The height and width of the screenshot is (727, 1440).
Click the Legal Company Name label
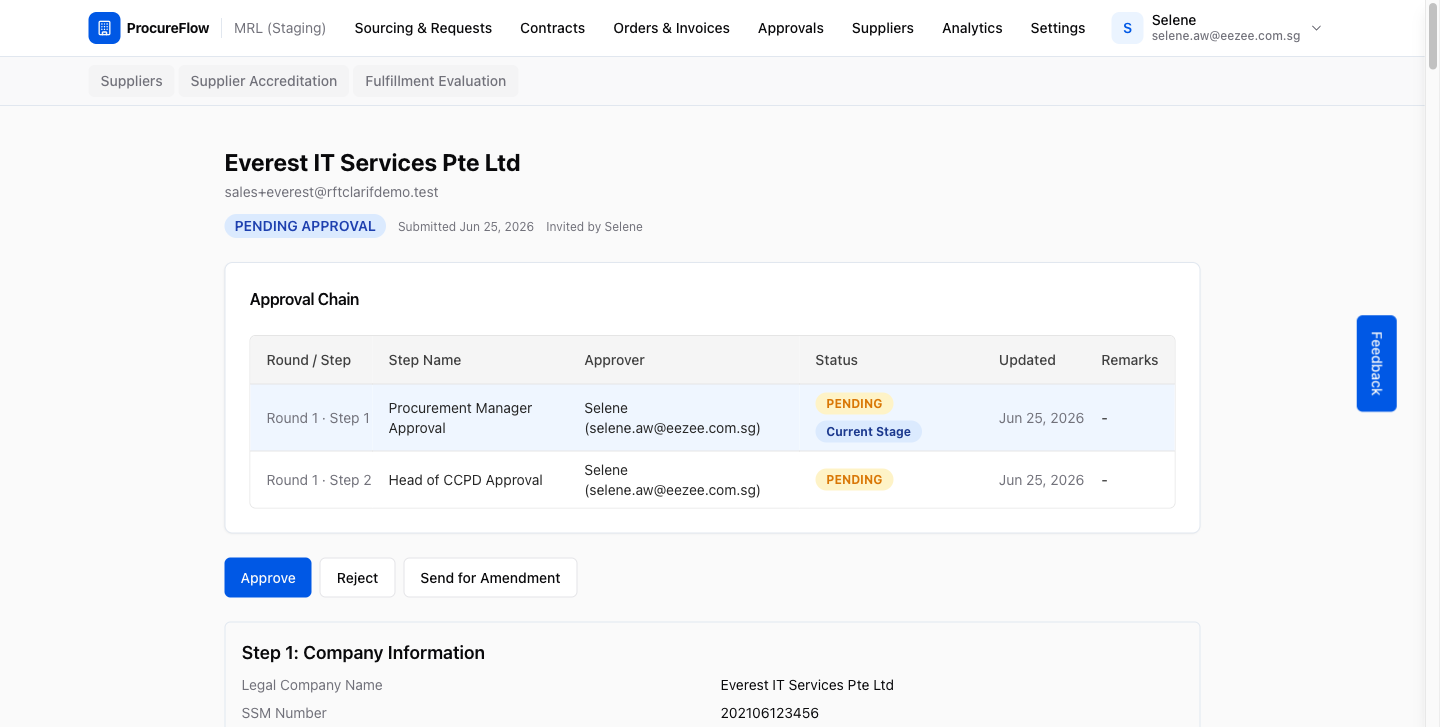point(312,685)
